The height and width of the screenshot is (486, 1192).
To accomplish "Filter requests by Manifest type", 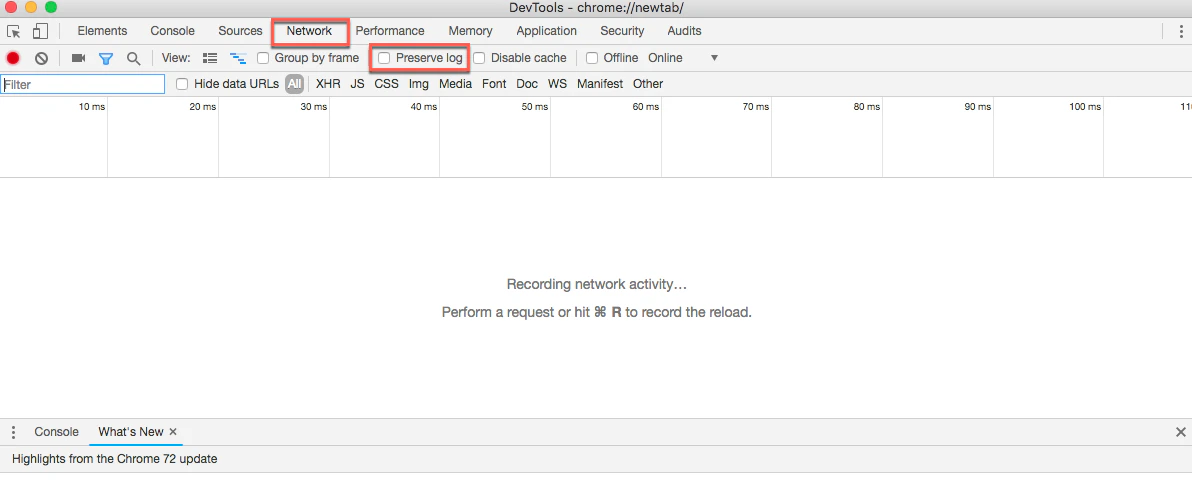I will (x=600, y=84).
